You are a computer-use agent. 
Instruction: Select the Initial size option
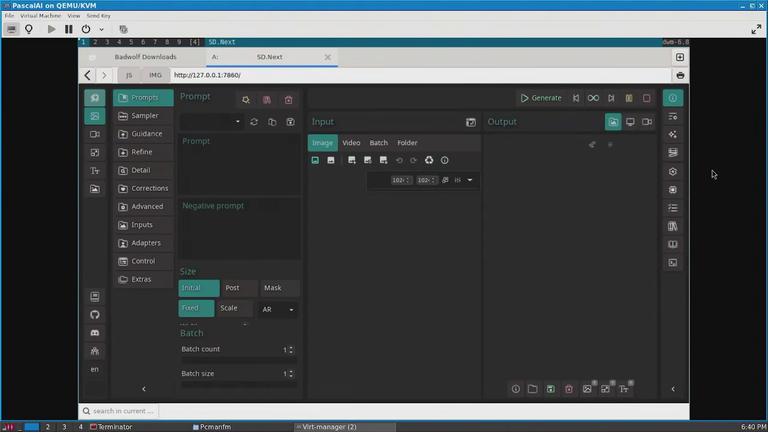[x=199, y=288]
